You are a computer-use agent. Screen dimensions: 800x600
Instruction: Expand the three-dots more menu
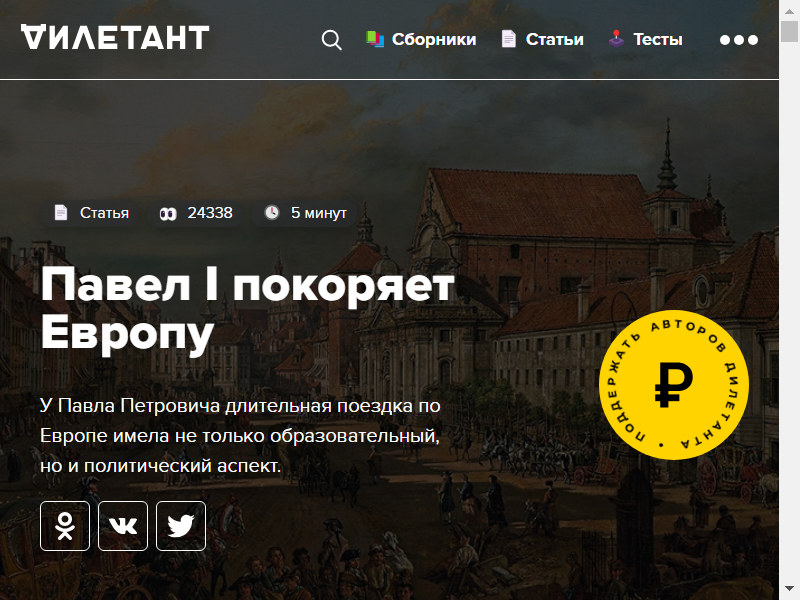[738, 40]
